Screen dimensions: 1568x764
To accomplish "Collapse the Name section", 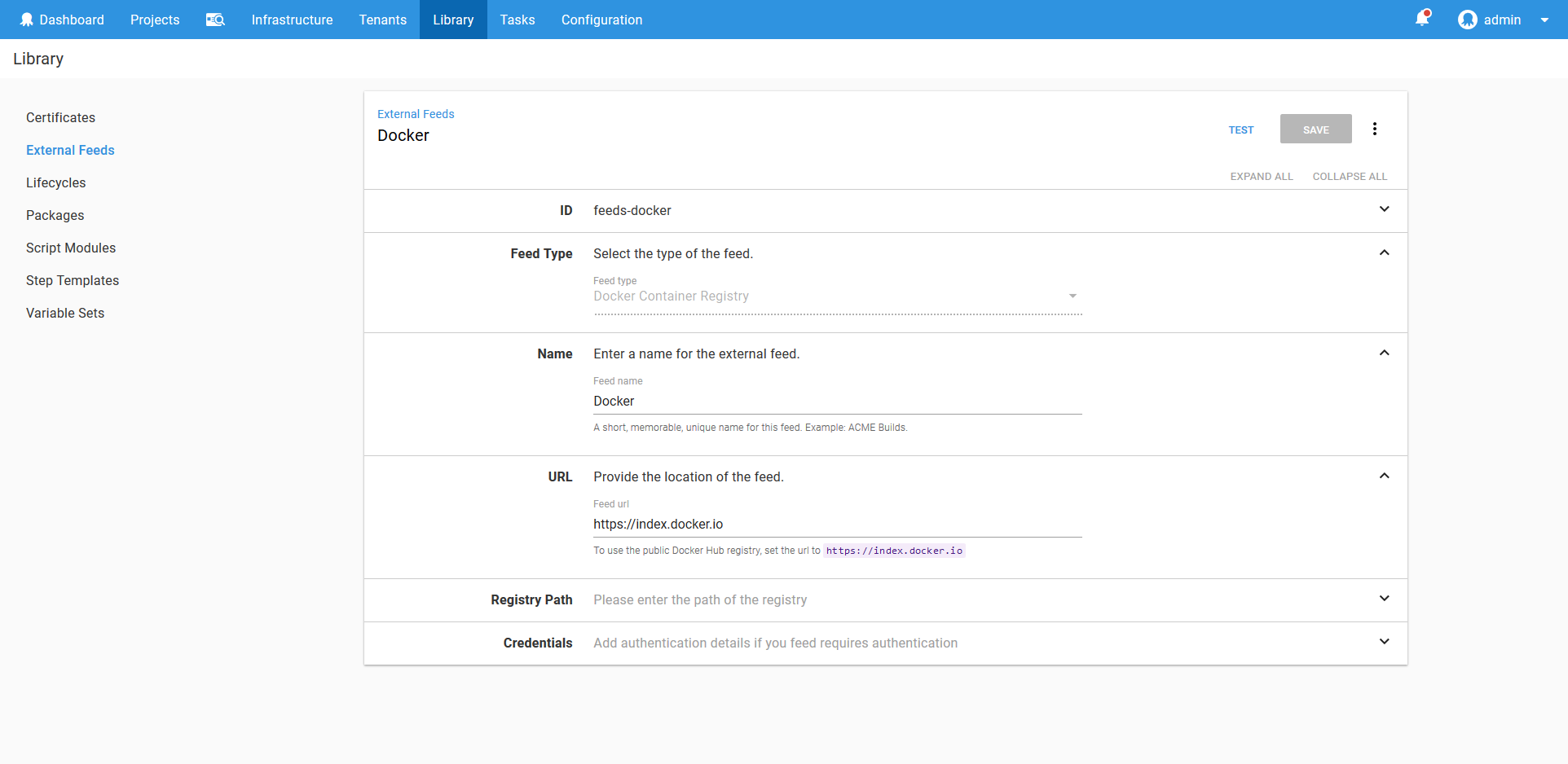I will point(1384,353).
